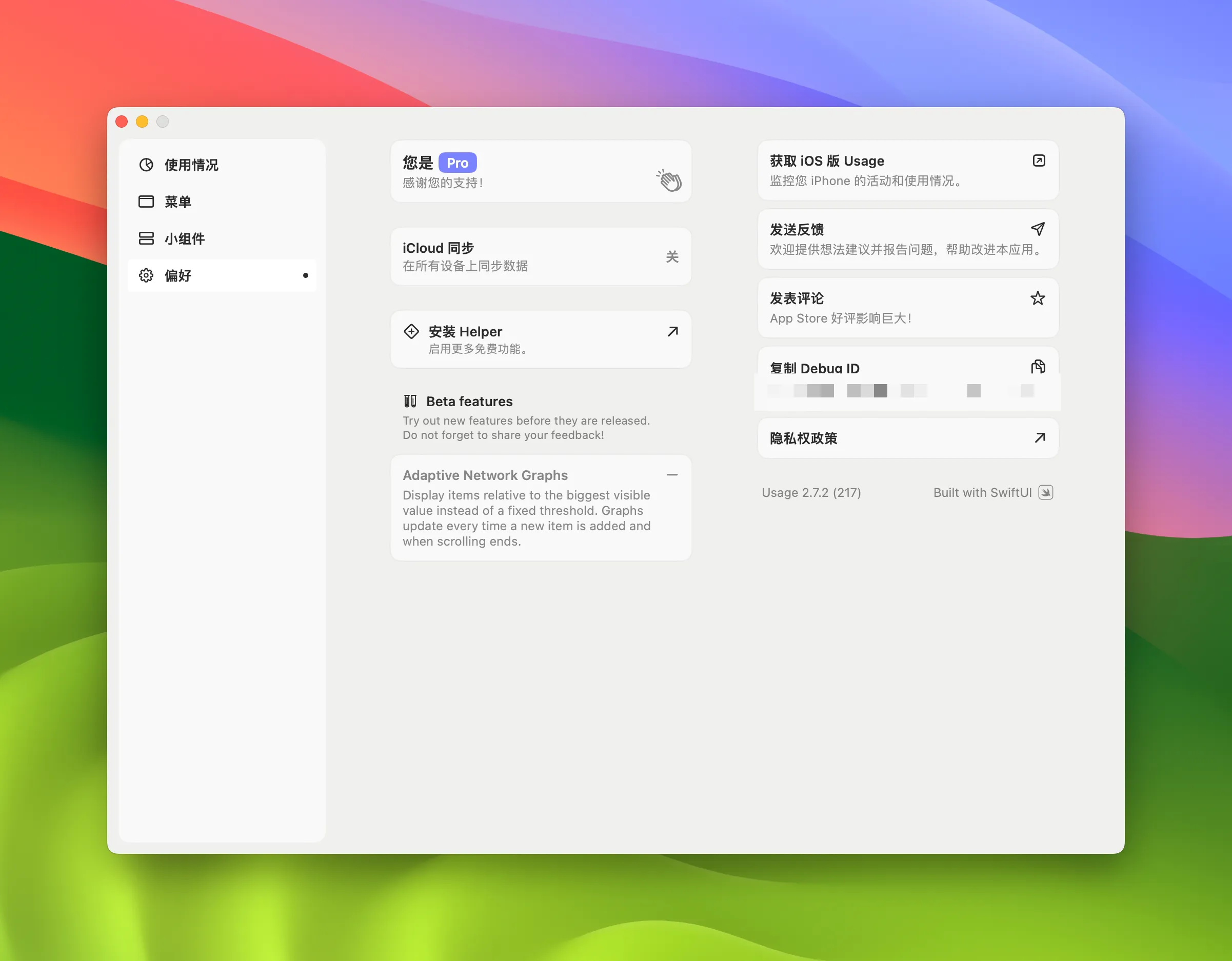Click the arrow icon on the 隐私权政策 row
Viewport: 1232px width, 961px height.
tap(1040, 437)
